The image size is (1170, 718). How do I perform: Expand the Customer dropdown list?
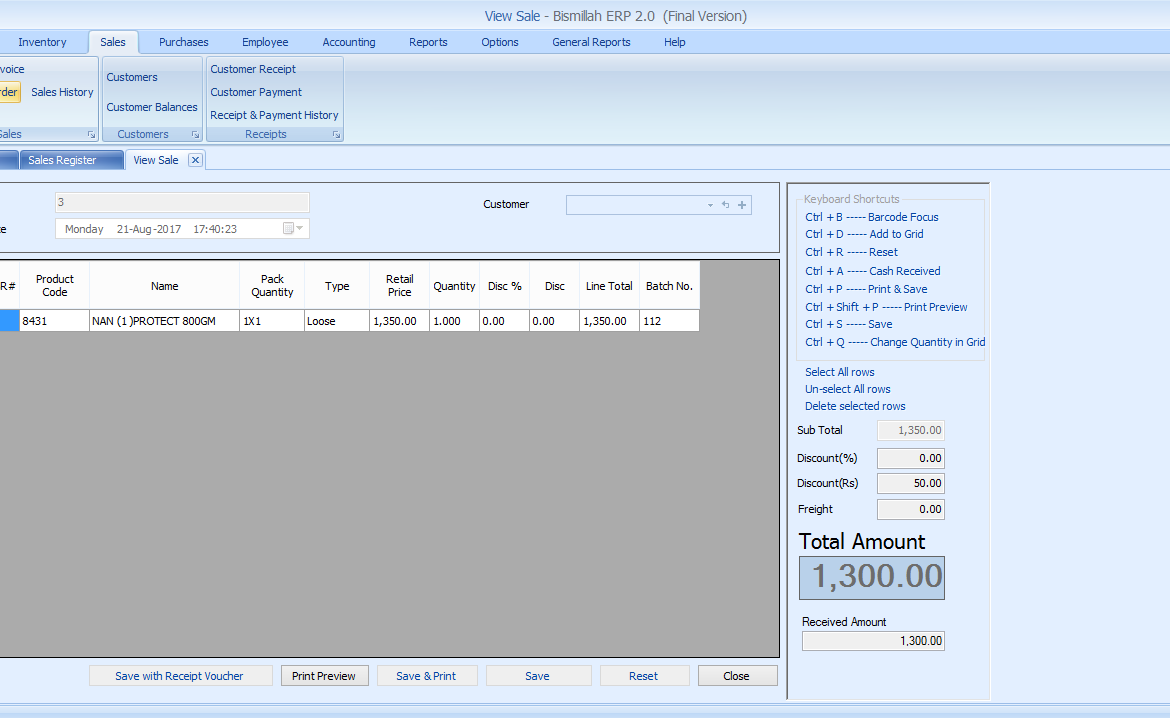[x=710, y=205]
